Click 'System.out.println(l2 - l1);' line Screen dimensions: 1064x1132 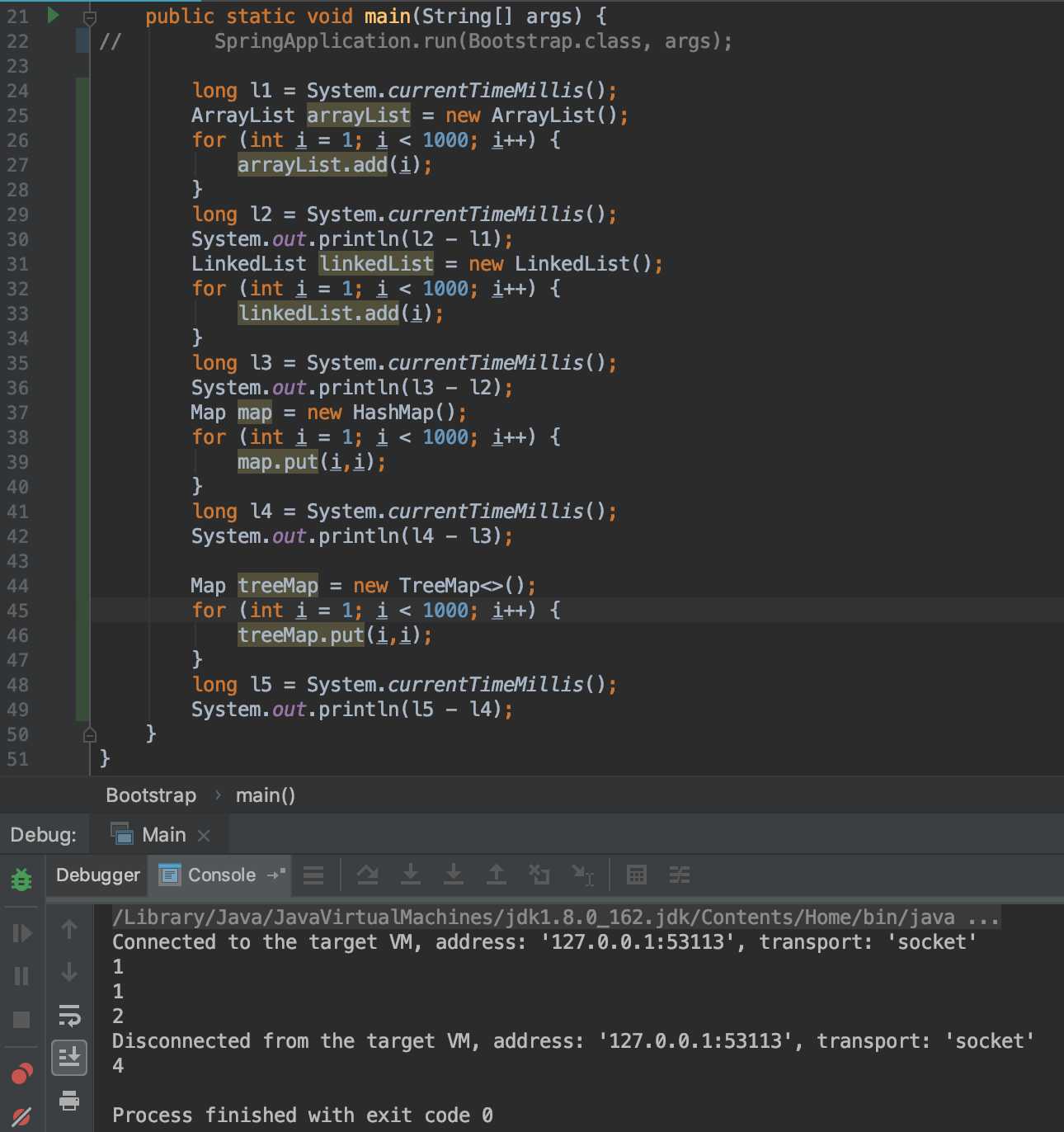click(352, 239)
